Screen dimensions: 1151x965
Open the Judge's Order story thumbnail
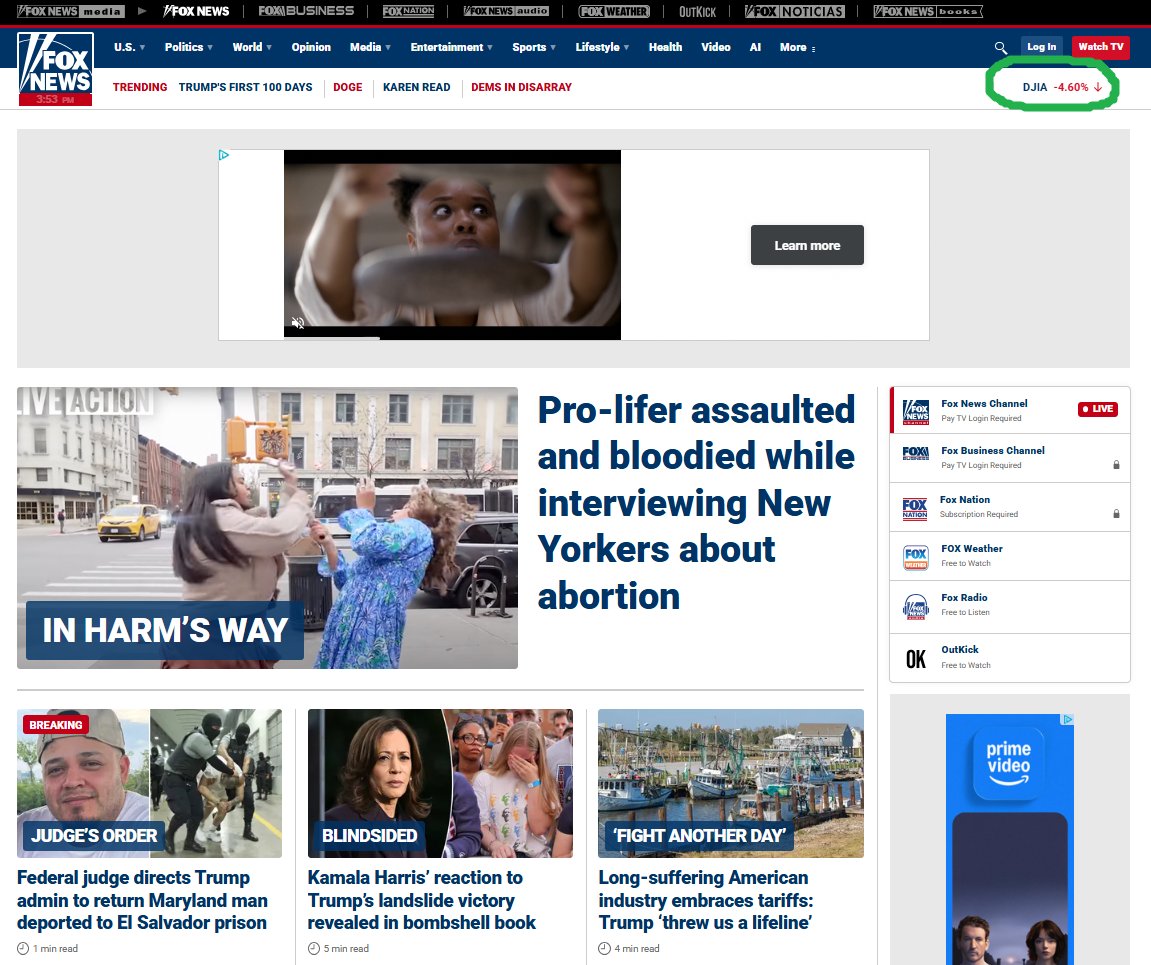tap(149, 783)
